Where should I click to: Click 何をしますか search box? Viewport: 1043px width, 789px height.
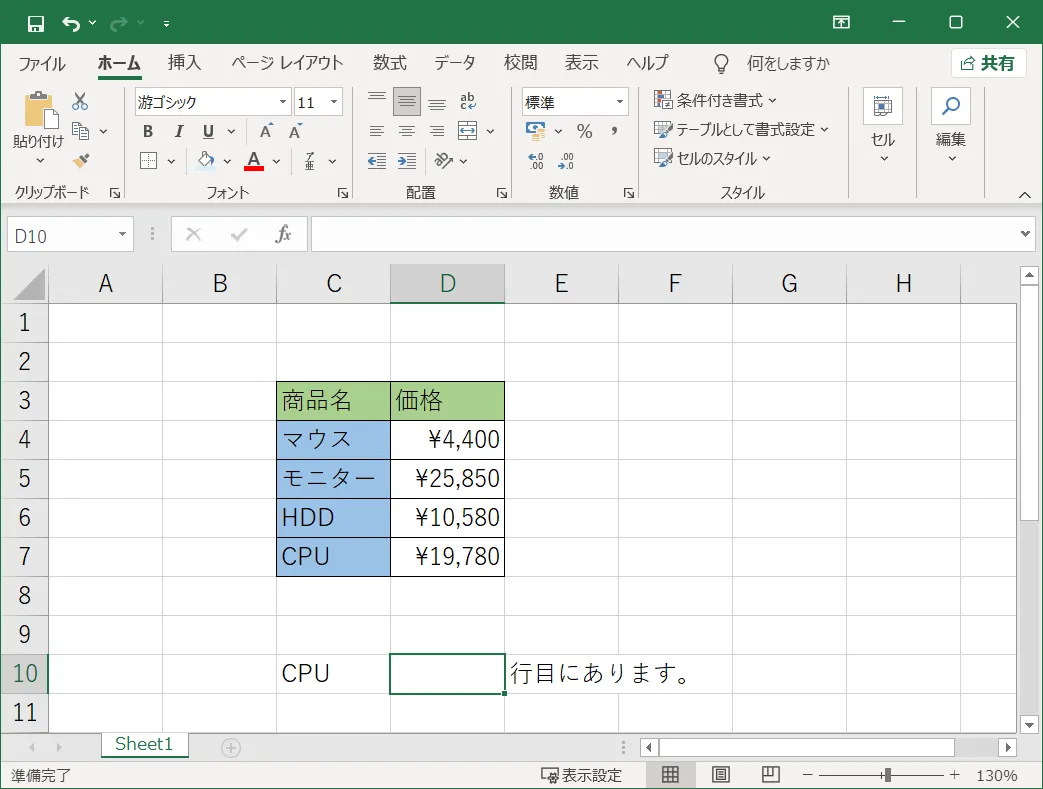pyautogui.click(x=788, y=63)
